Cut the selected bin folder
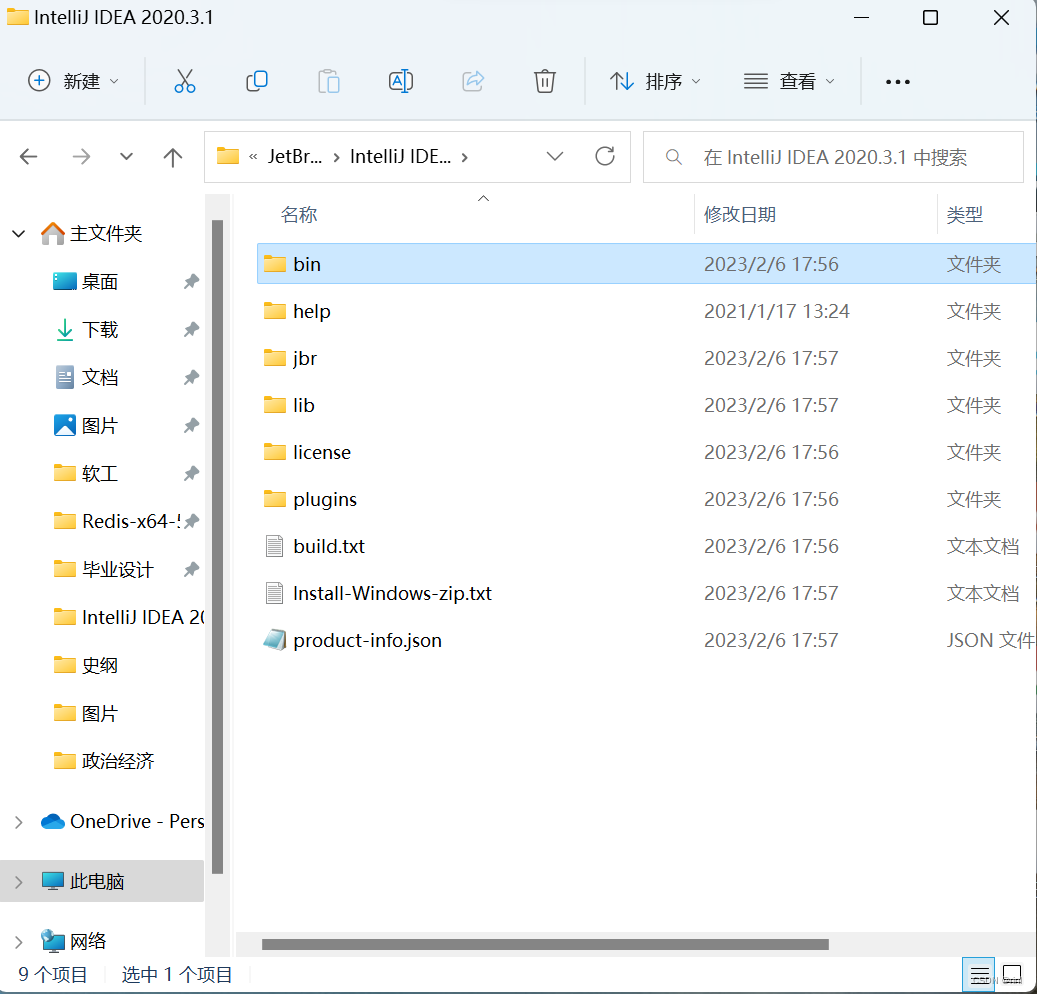 pyautogui.click(x=185, y=81)
